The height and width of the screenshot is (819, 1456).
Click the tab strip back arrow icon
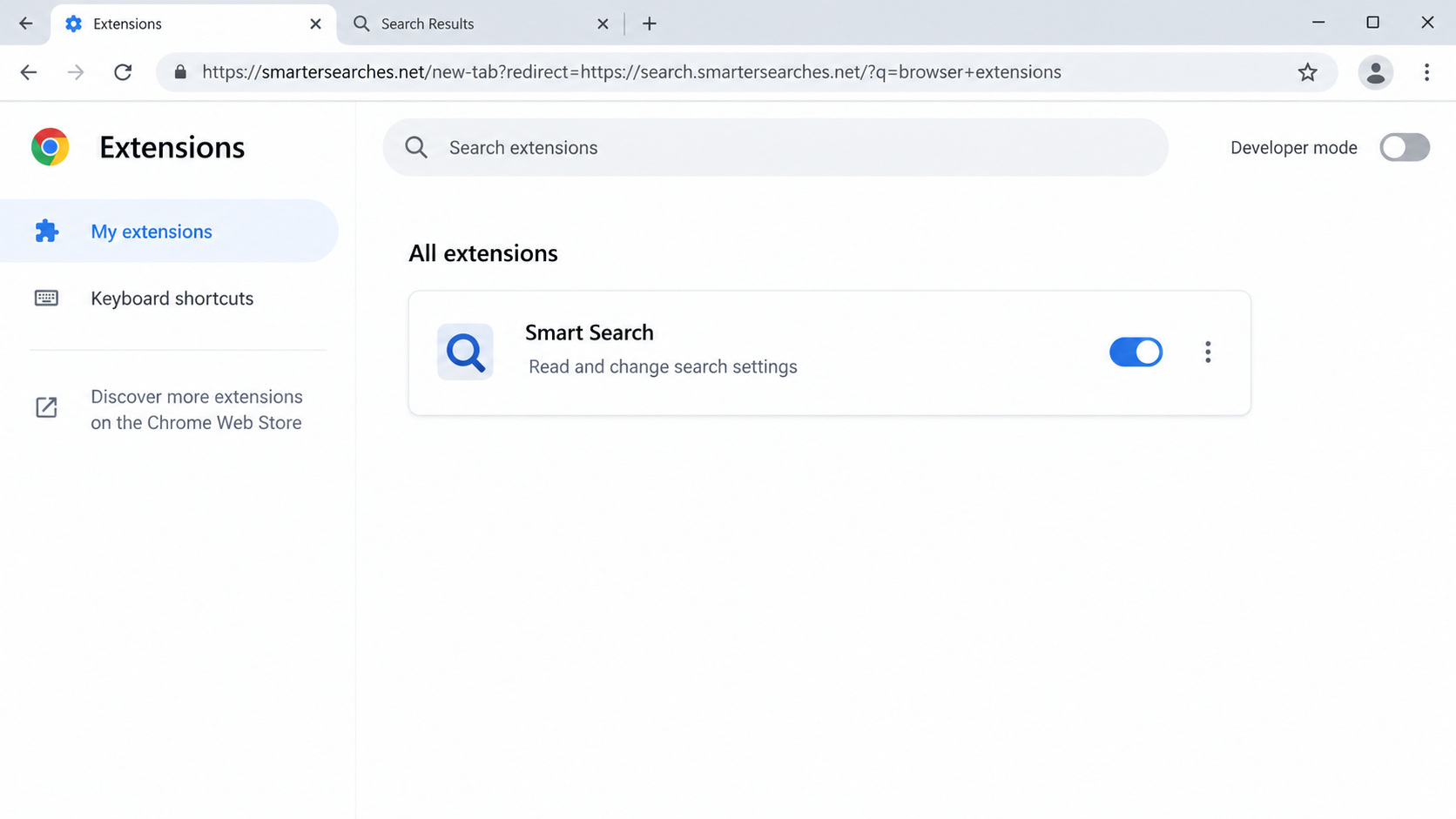25,23
